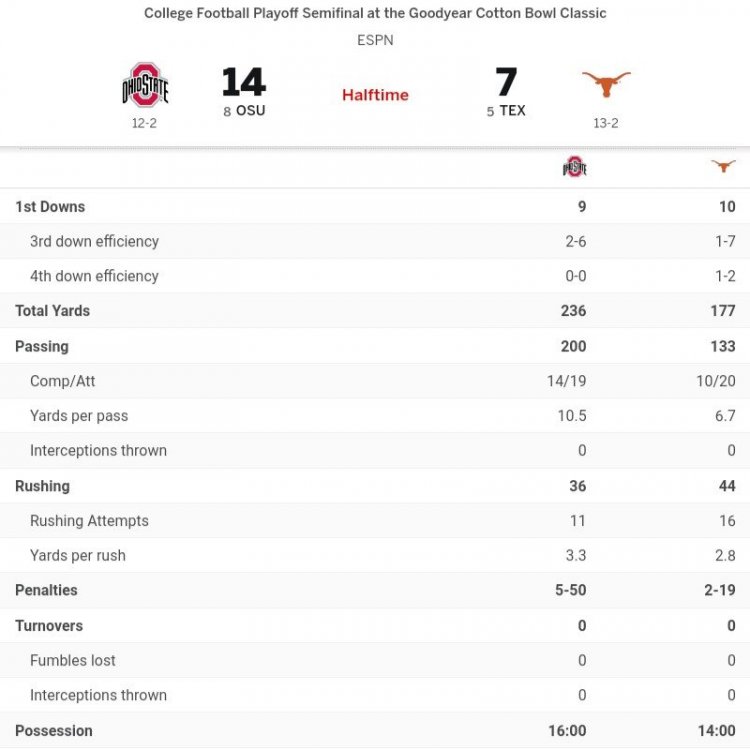
Task: Click Ohio State's score of 14
Action: (x=243, y=82)
